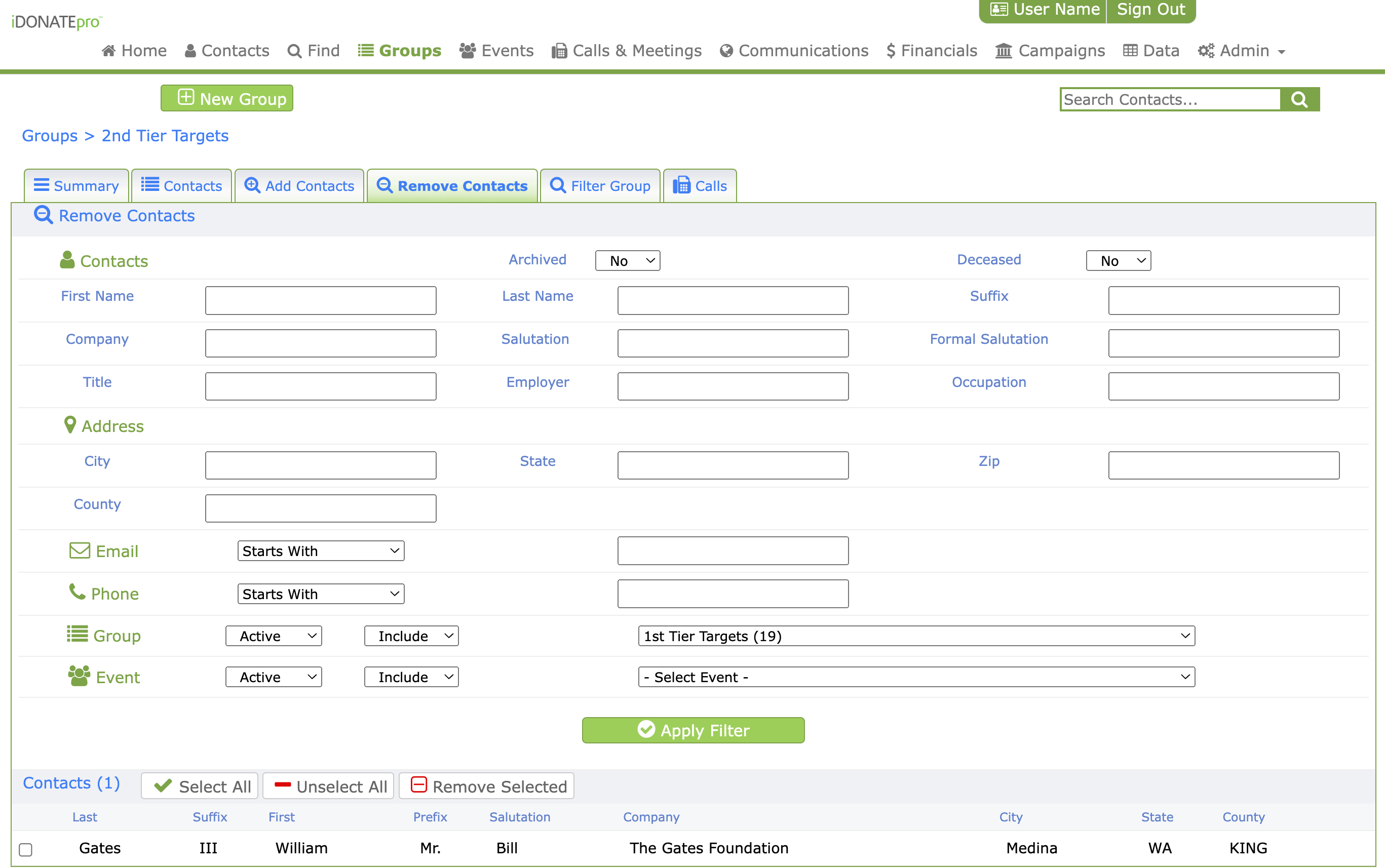
Task: Click the Contacts tab list icon
Action: pos(150,184)
